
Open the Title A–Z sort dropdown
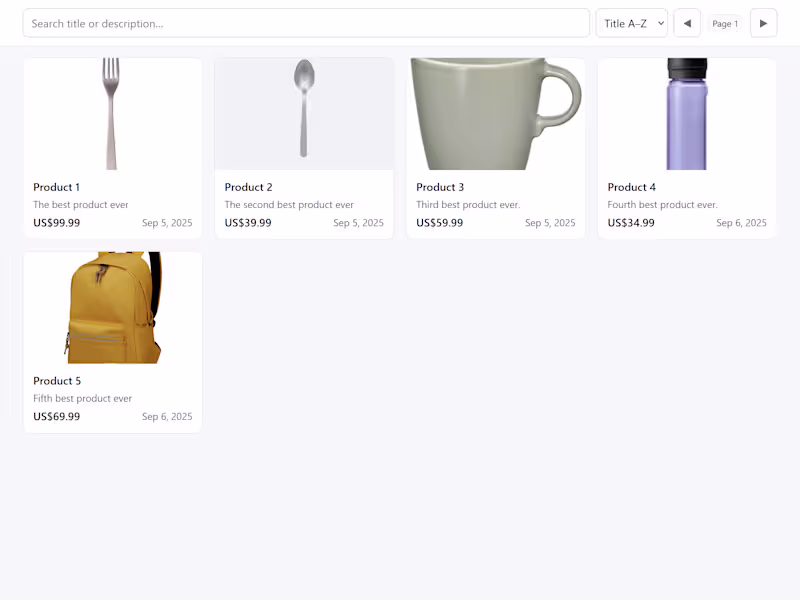(x=632, y=23)
